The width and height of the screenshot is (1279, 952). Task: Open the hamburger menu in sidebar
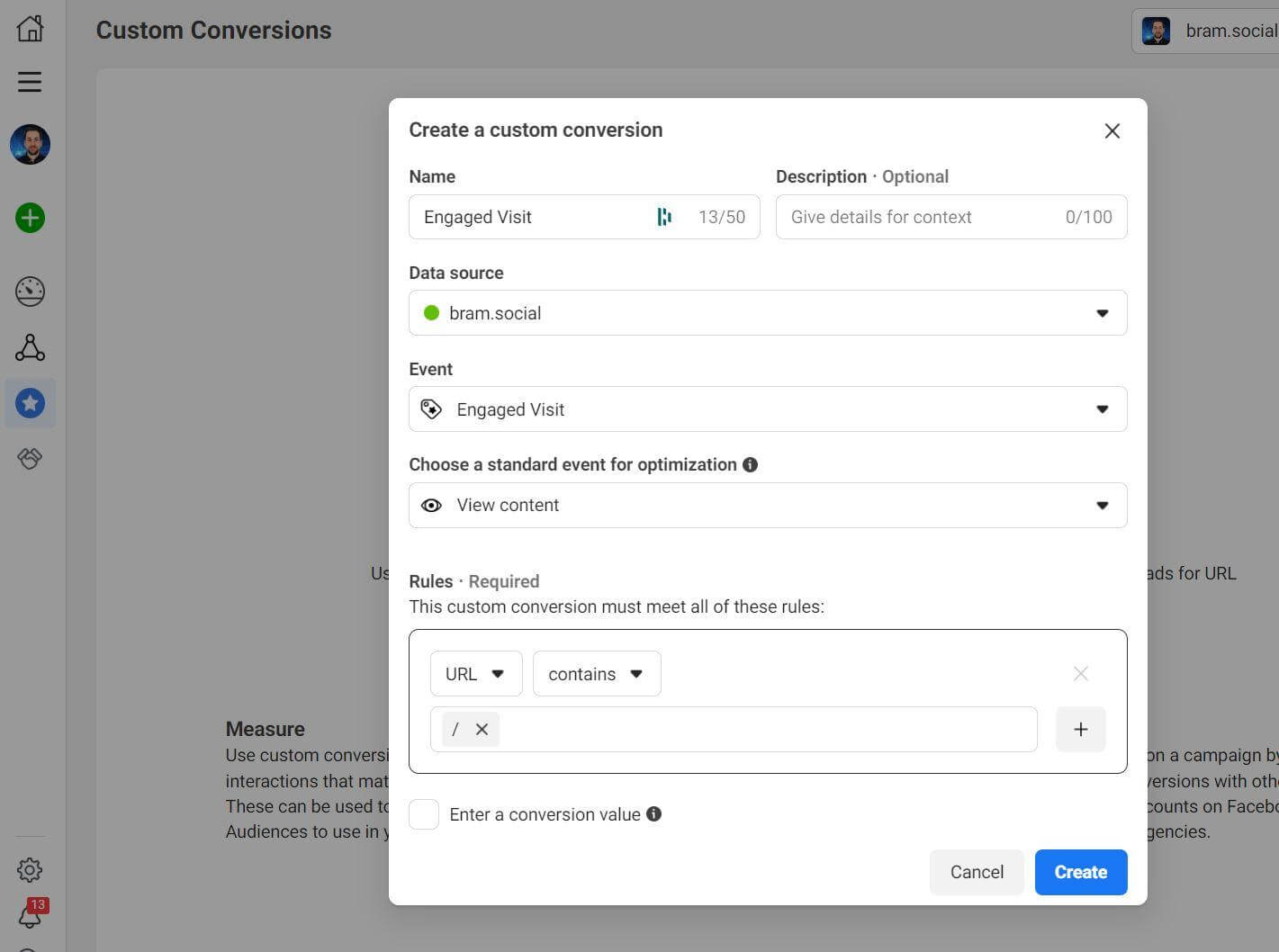pyautogui.click(x=30, y=82)
